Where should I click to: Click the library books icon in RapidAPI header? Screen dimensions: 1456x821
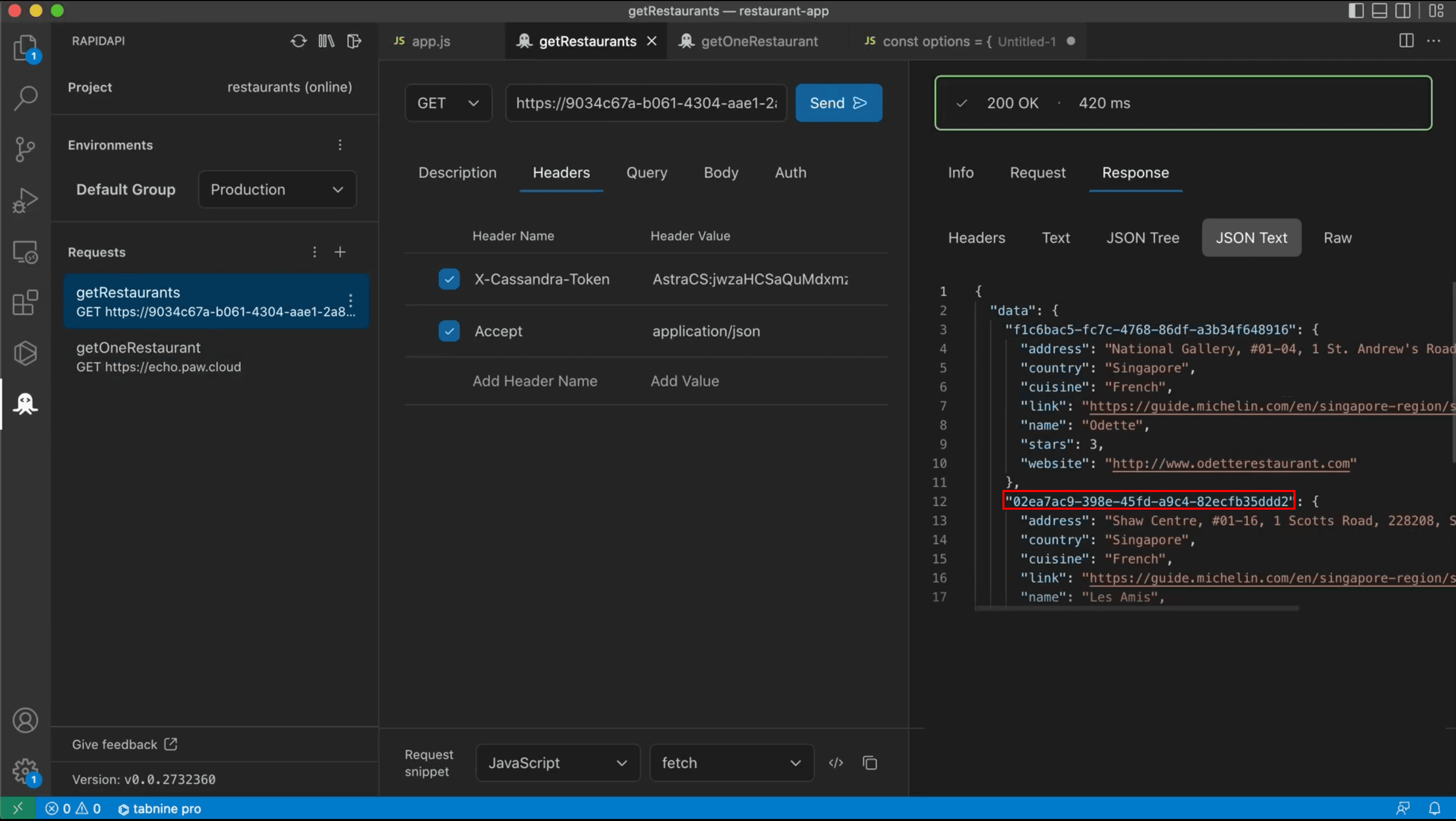click(x=326, y=41)
